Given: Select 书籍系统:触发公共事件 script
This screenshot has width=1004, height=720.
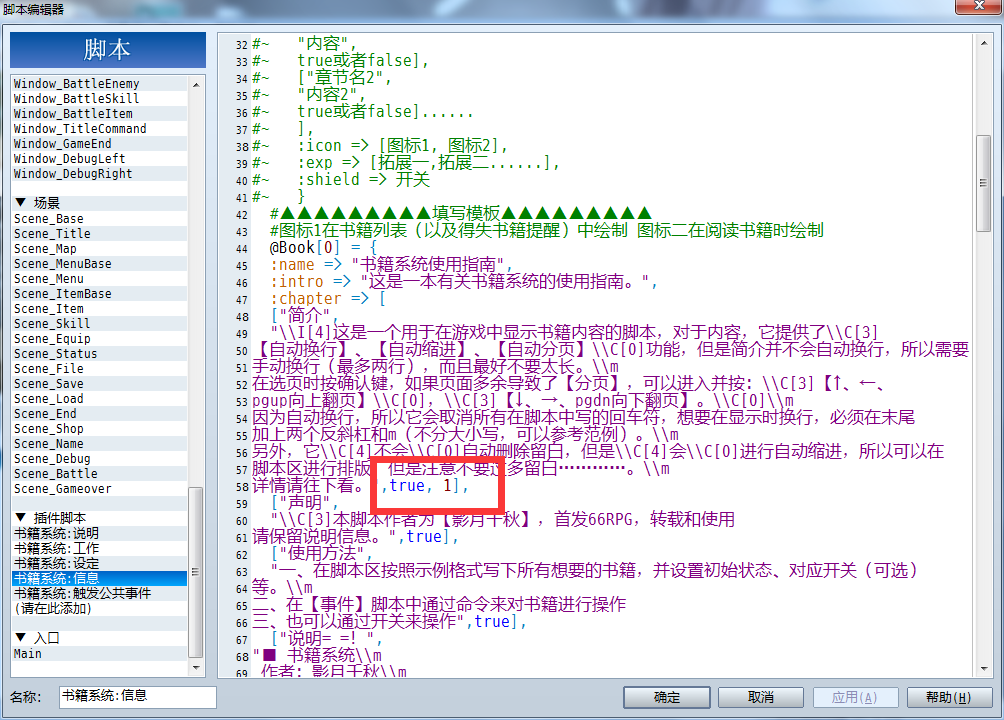Looking at the screenshot, I should (100, 594).
